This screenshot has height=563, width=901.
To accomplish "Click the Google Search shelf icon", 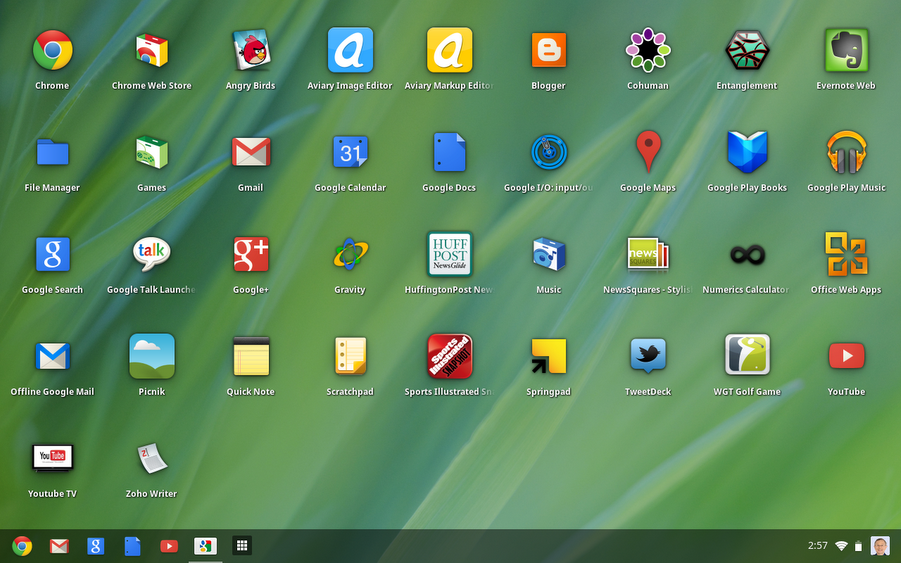I will (x=95, y=546).
